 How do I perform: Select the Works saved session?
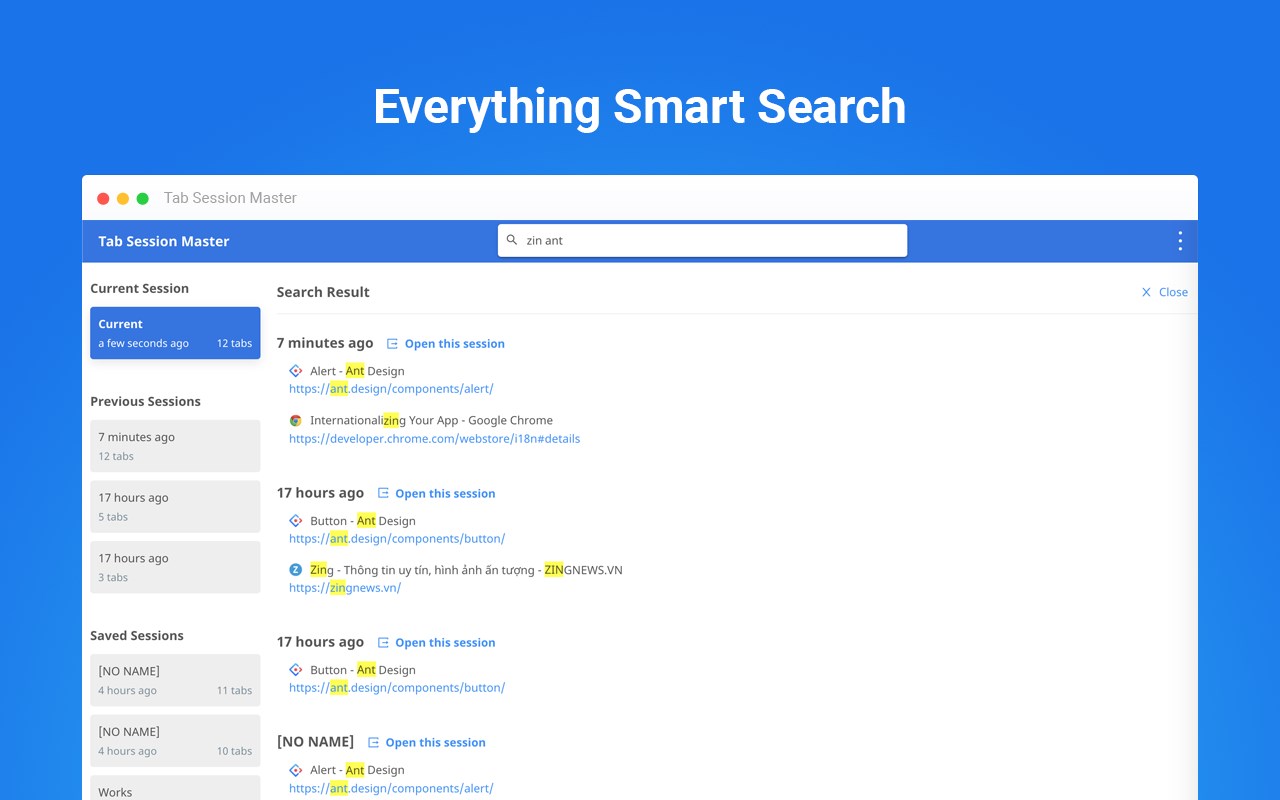175,788
